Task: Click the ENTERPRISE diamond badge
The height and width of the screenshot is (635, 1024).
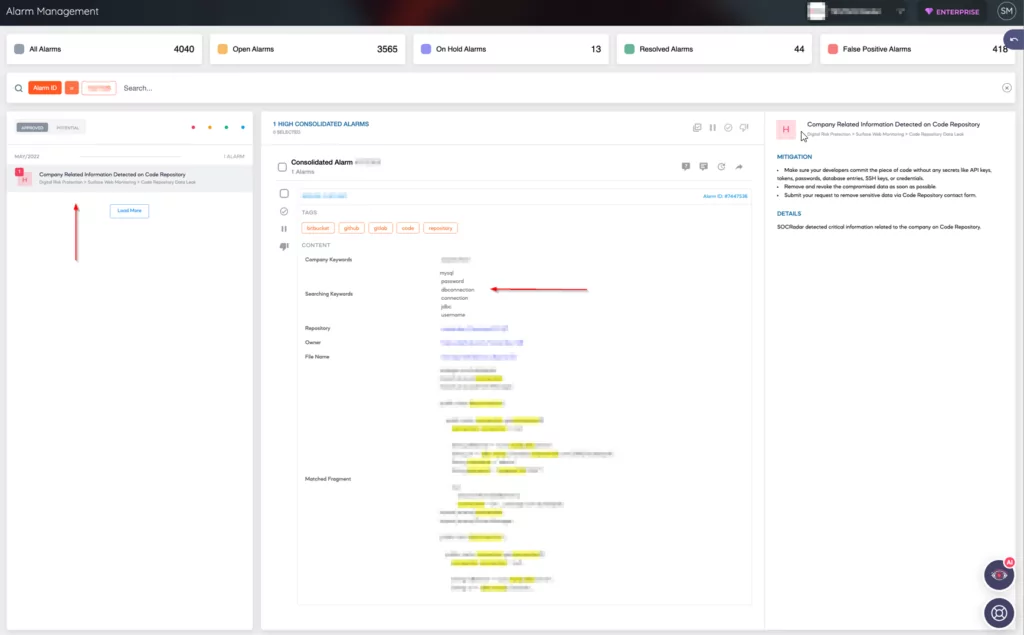Action: pyautogui.click(x=952, y=12)
